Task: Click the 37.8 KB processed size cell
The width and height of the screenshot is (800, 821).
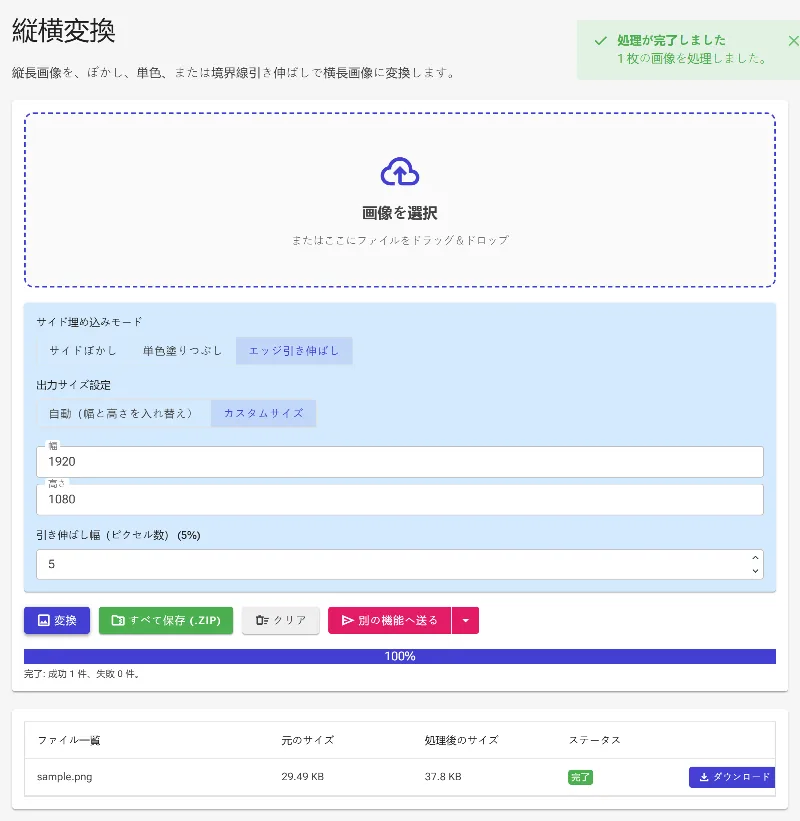Action: pyautogui.click(x=443, y=777)
